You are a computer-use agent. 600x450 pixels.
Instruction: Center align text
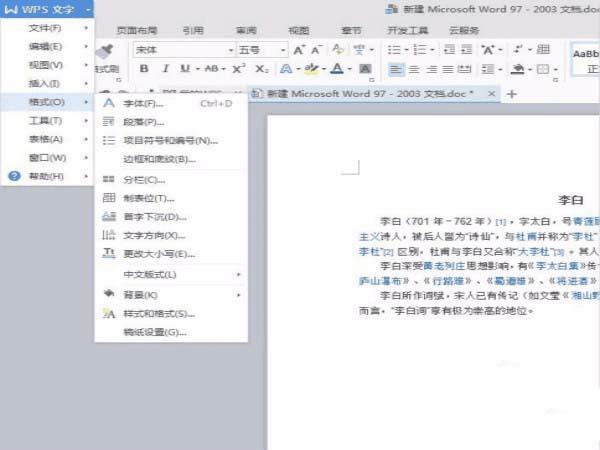(414, 69)
